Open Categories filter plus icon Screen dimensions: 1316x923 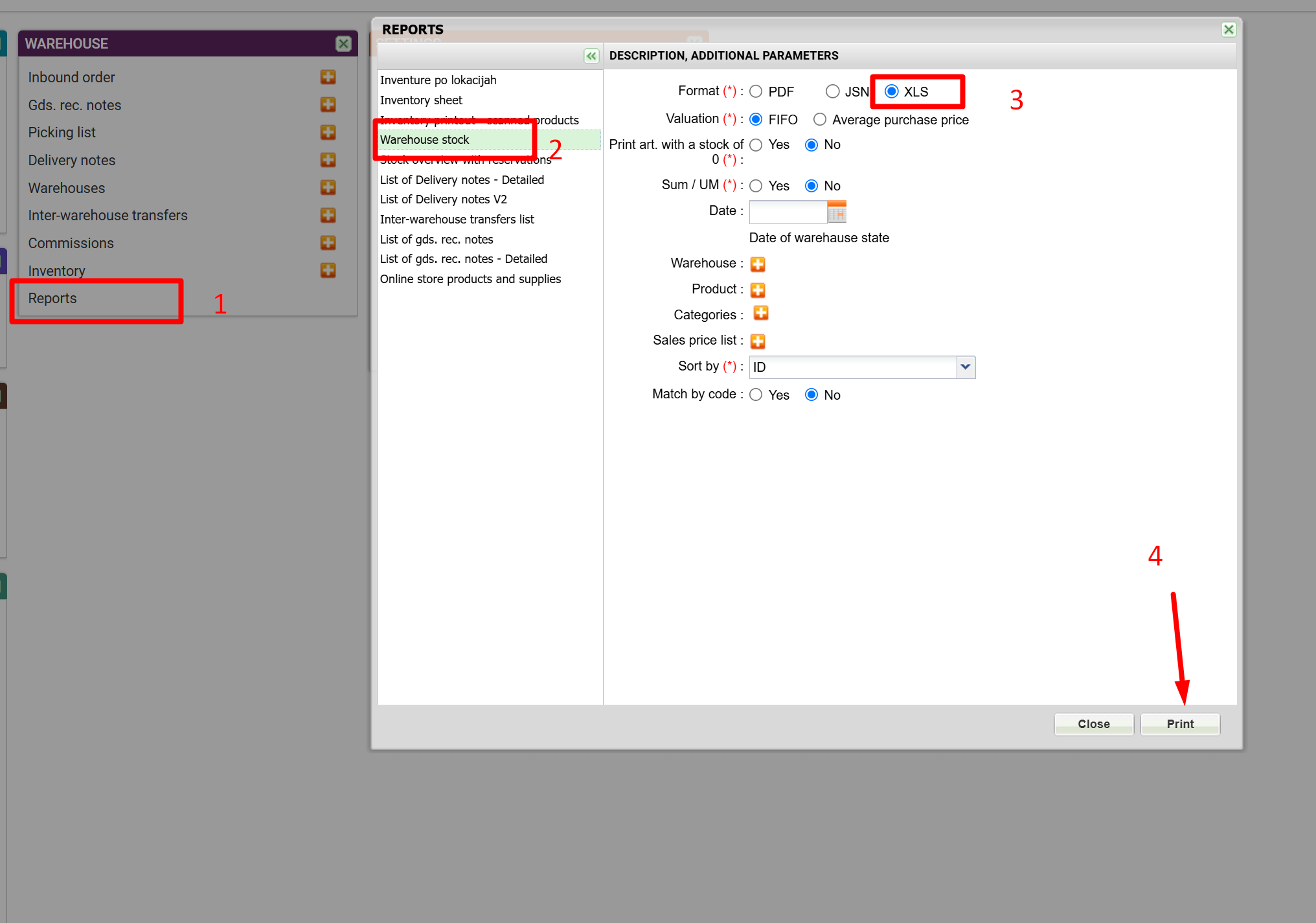tap(760, 313)
